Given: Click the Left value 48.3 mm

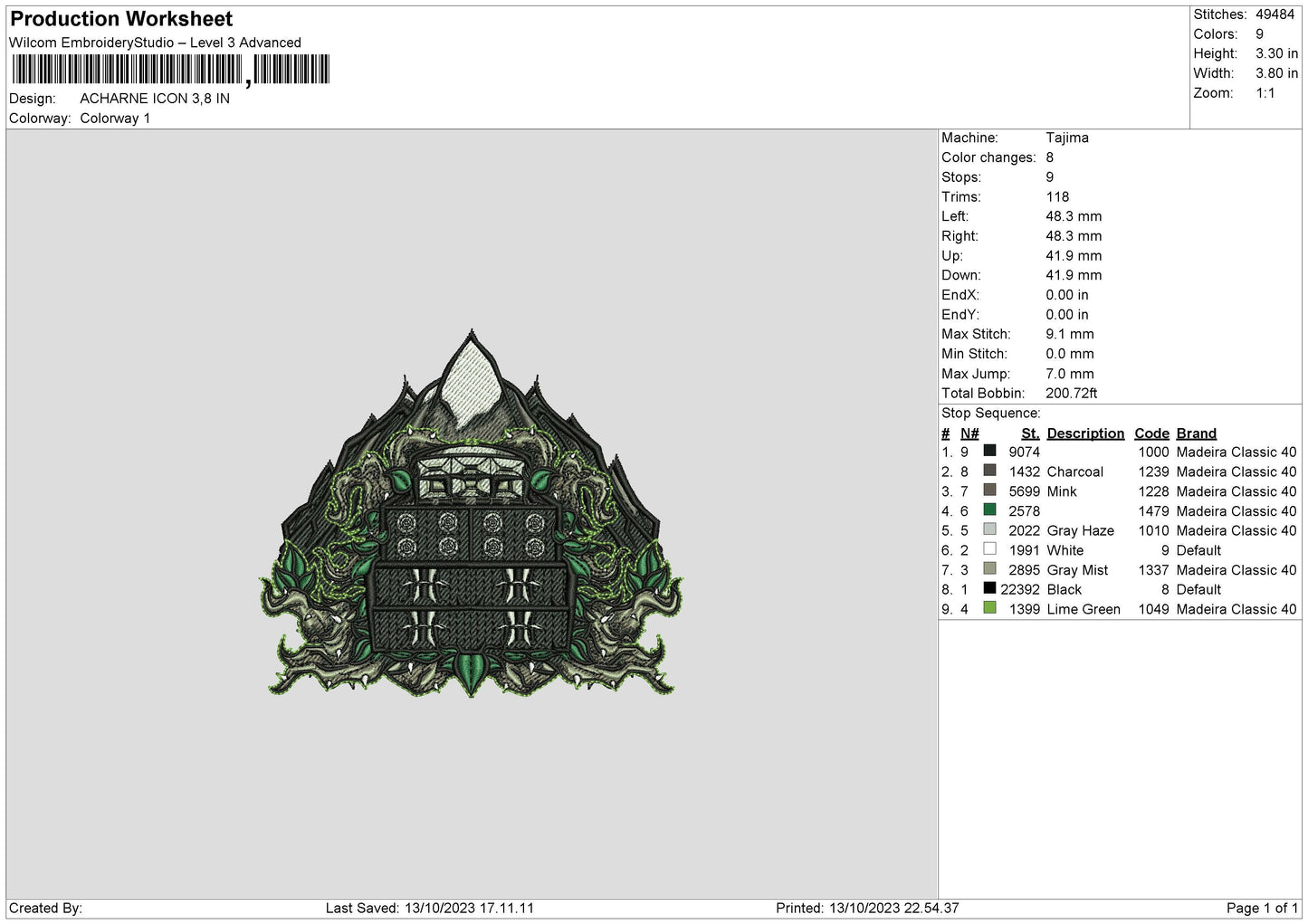Looking at the screenshot, I should (1074, 216).
